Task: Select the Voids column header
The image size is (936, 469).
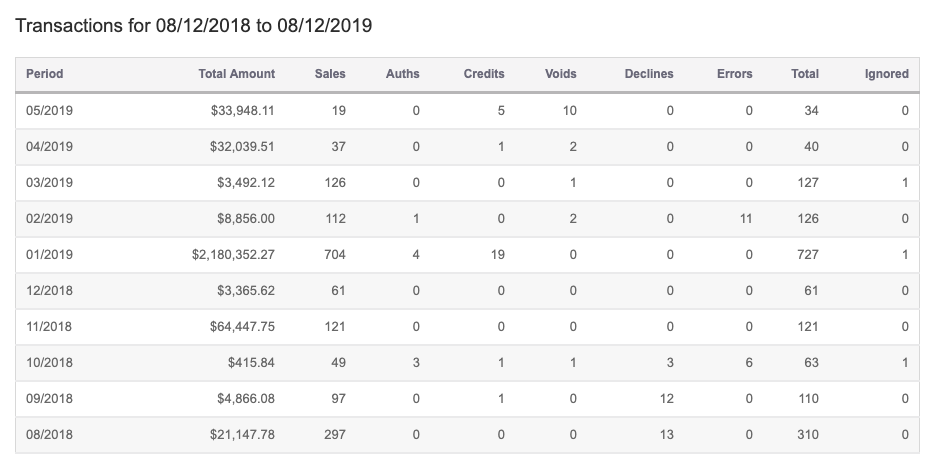Action: pos(560,74)
